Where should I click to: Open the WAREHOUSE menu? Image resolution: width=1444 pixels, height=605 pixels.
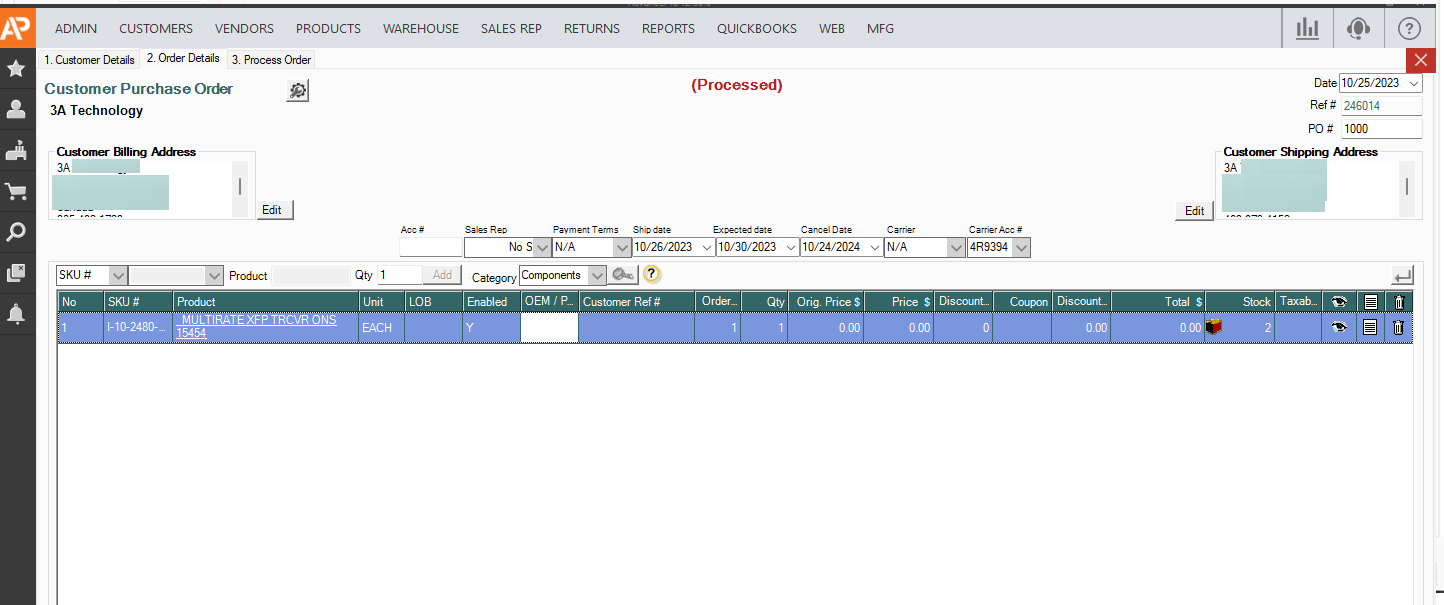(x=421, y=28)
